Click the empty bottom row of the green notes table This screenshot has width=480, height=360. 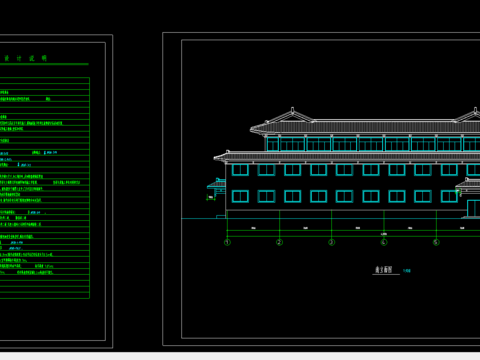pos(45,295)
